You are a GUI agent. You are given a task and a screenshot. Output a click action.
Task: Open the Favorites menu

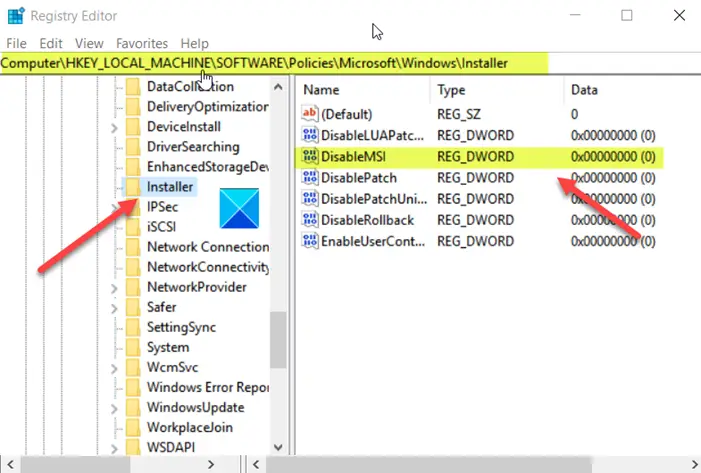[x=142, y=43]
